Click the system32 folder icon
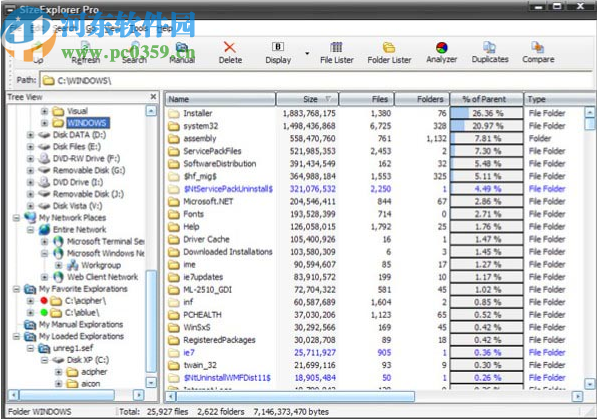 coord(174,126)
